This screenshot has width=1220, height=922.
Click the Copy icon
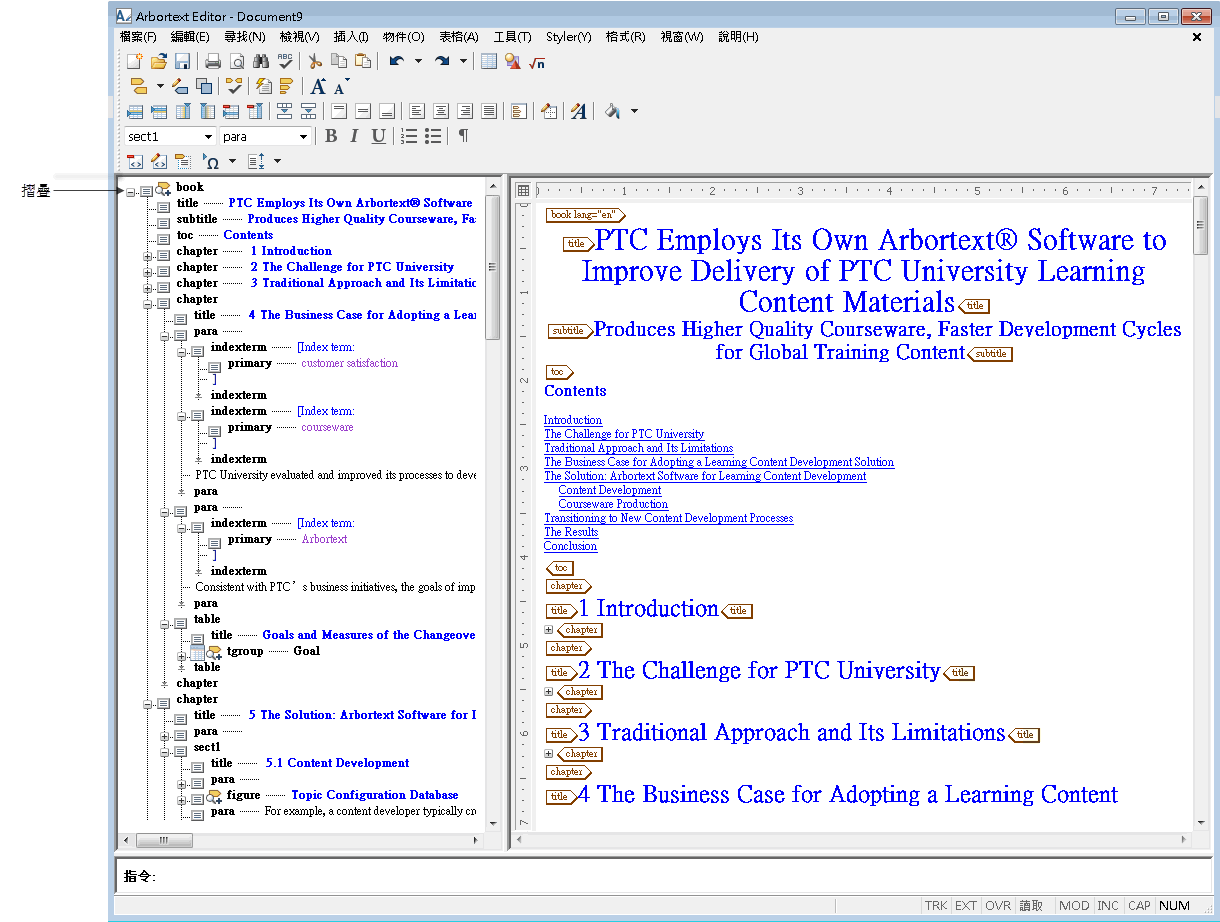pos(339,61)
